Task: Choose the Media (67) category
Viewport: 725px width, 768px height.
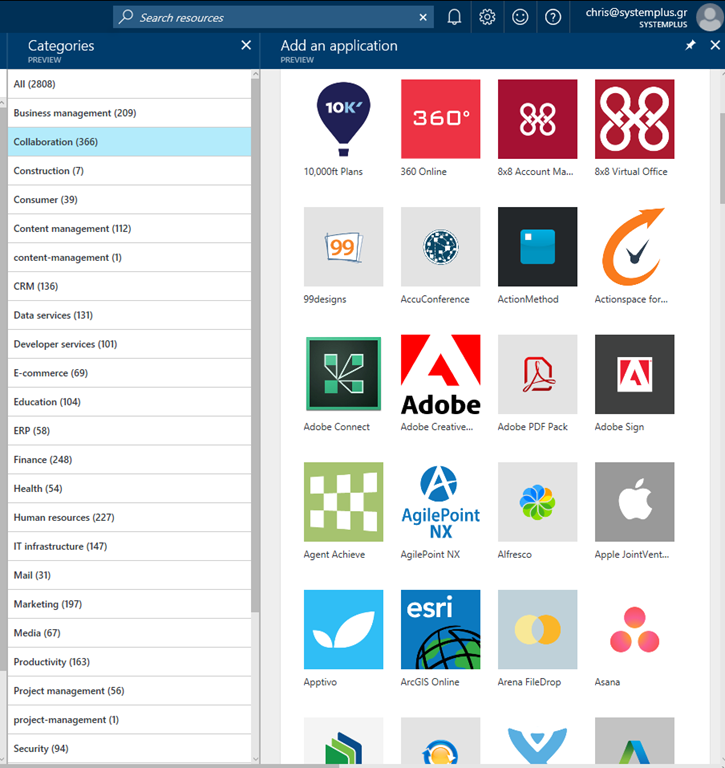Action: [129, 633]
